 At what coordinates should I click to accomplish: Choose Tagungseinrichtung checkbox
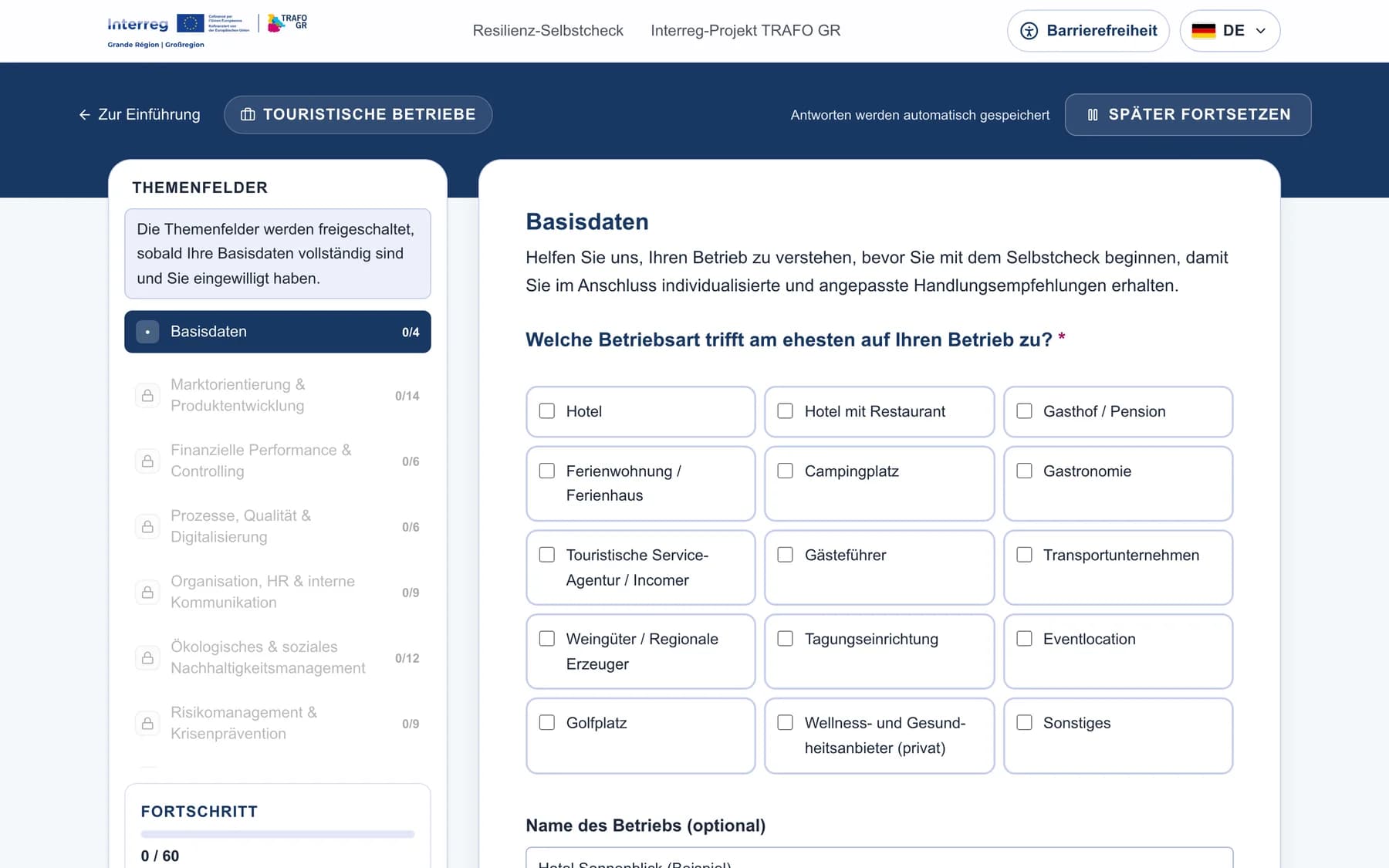click(x=786, y=639)
